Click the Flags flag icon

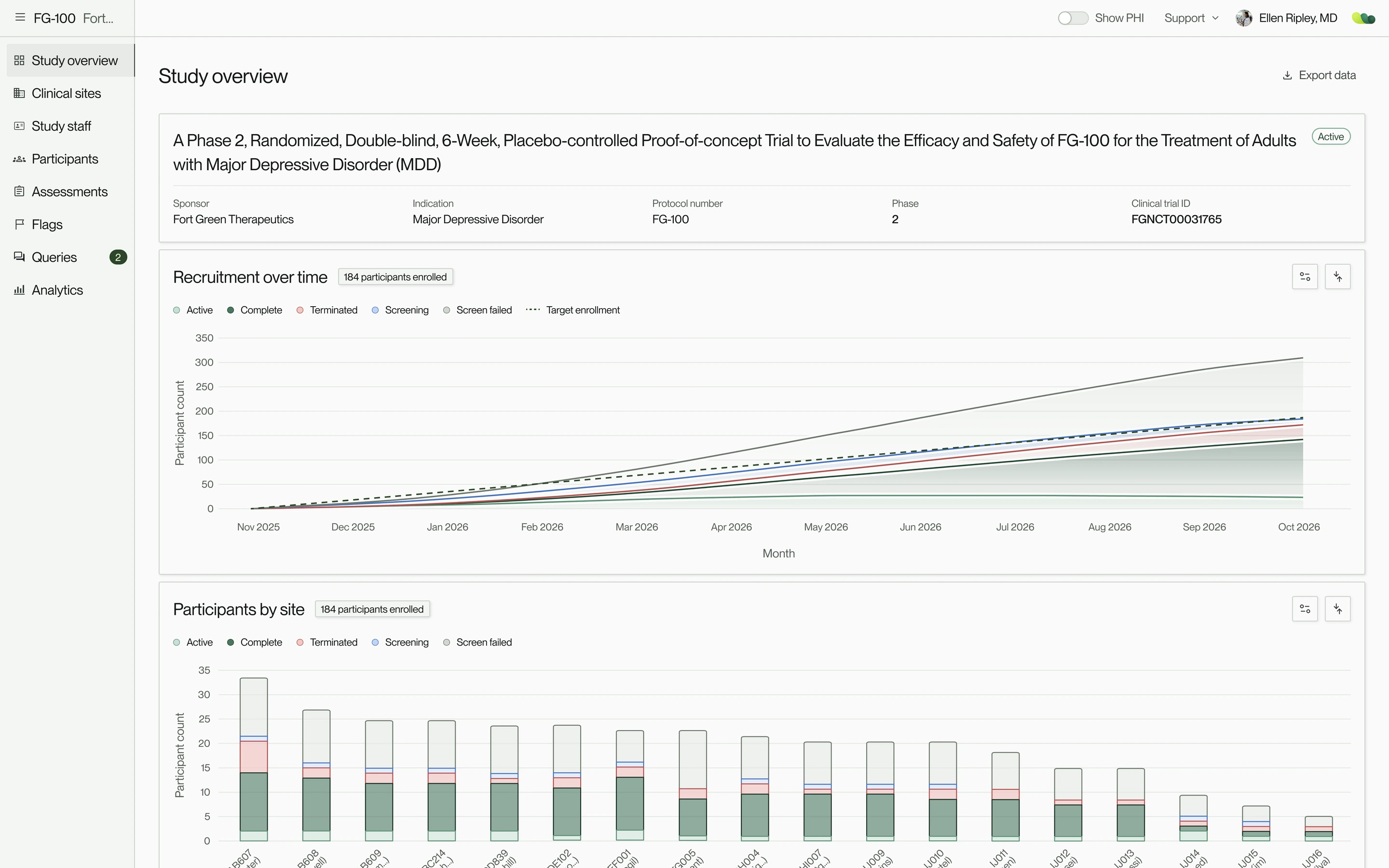coord(19,224)
